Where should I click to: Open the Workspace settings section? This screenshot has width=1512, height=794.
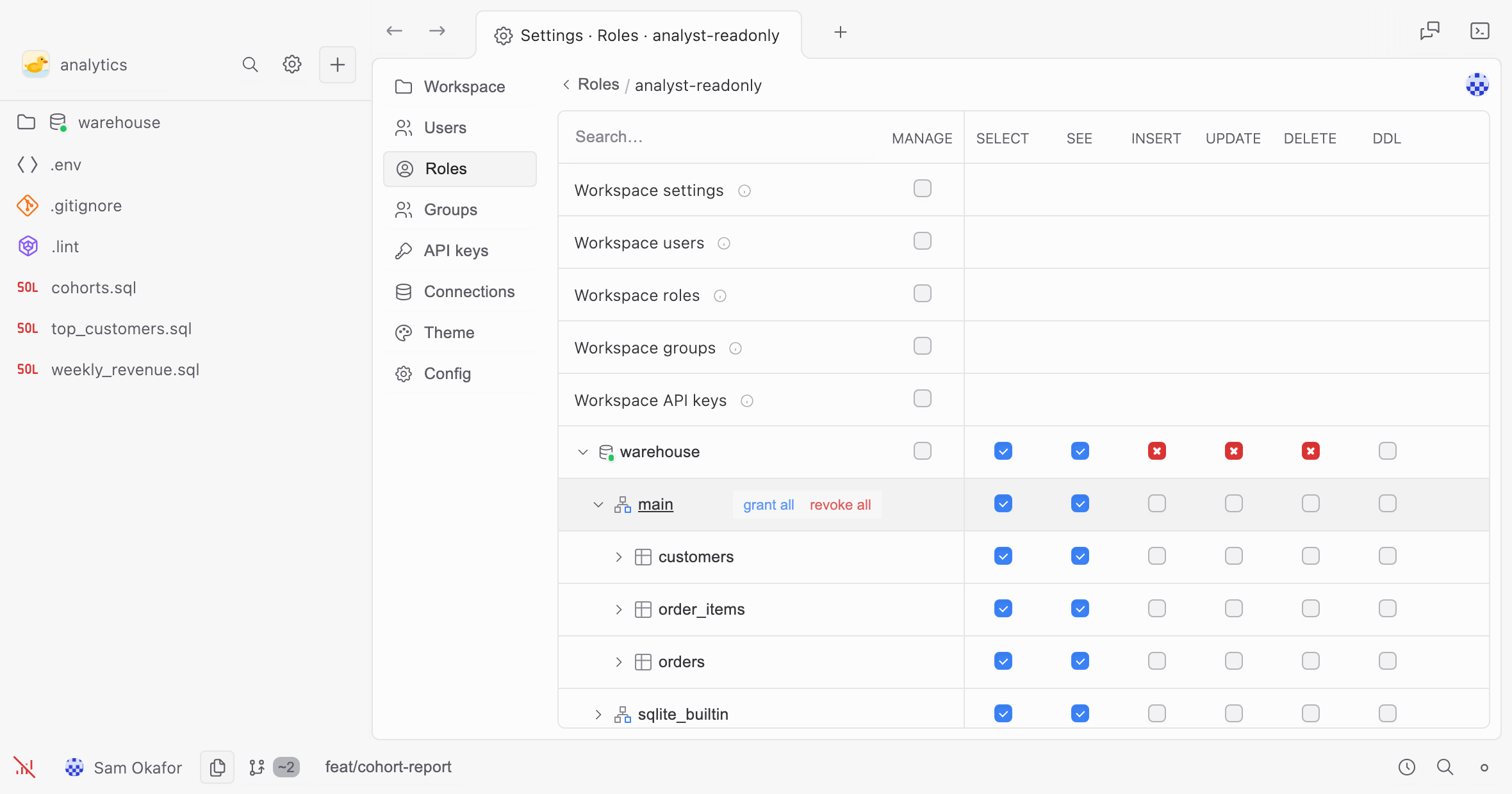[459, 86]
